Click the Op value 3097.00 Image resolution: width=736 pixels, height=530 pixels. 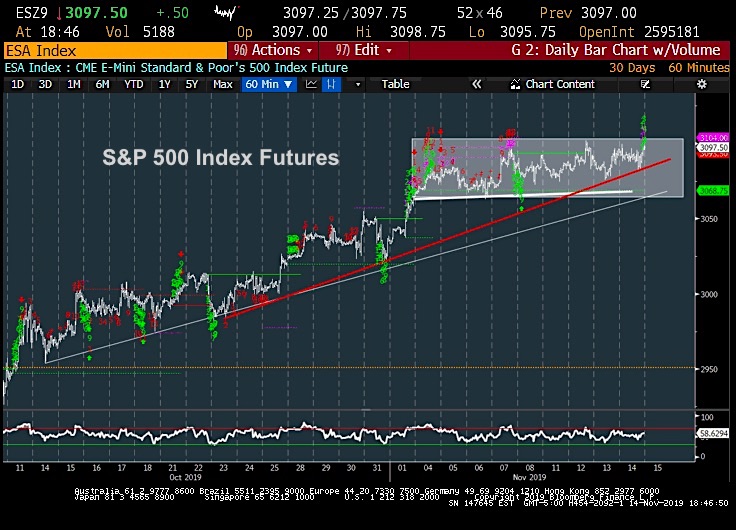click(299, 32)
